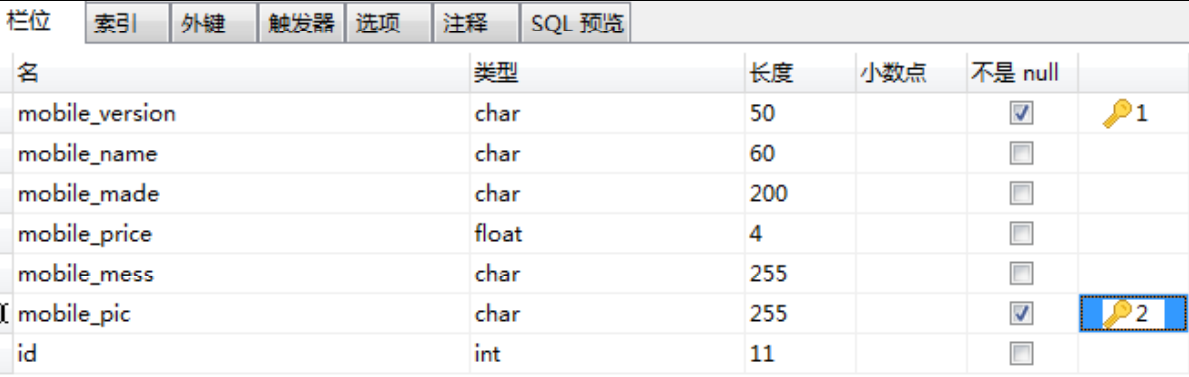1189x377 pixels.
Task: Click the 不是 null column header
Action: pos(1021,73)
